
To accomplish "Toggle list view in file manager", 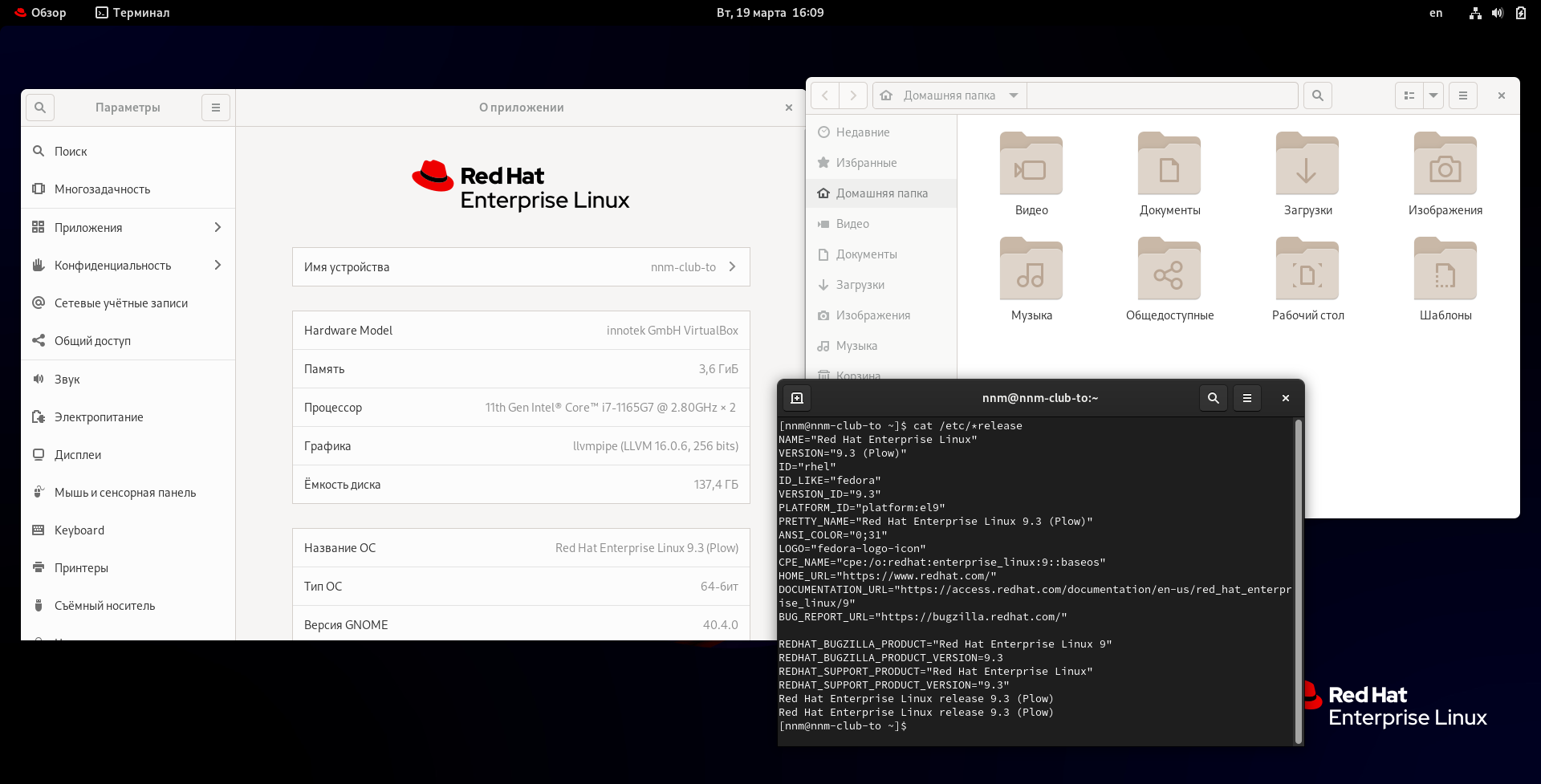I will [x=1409, y=95].
